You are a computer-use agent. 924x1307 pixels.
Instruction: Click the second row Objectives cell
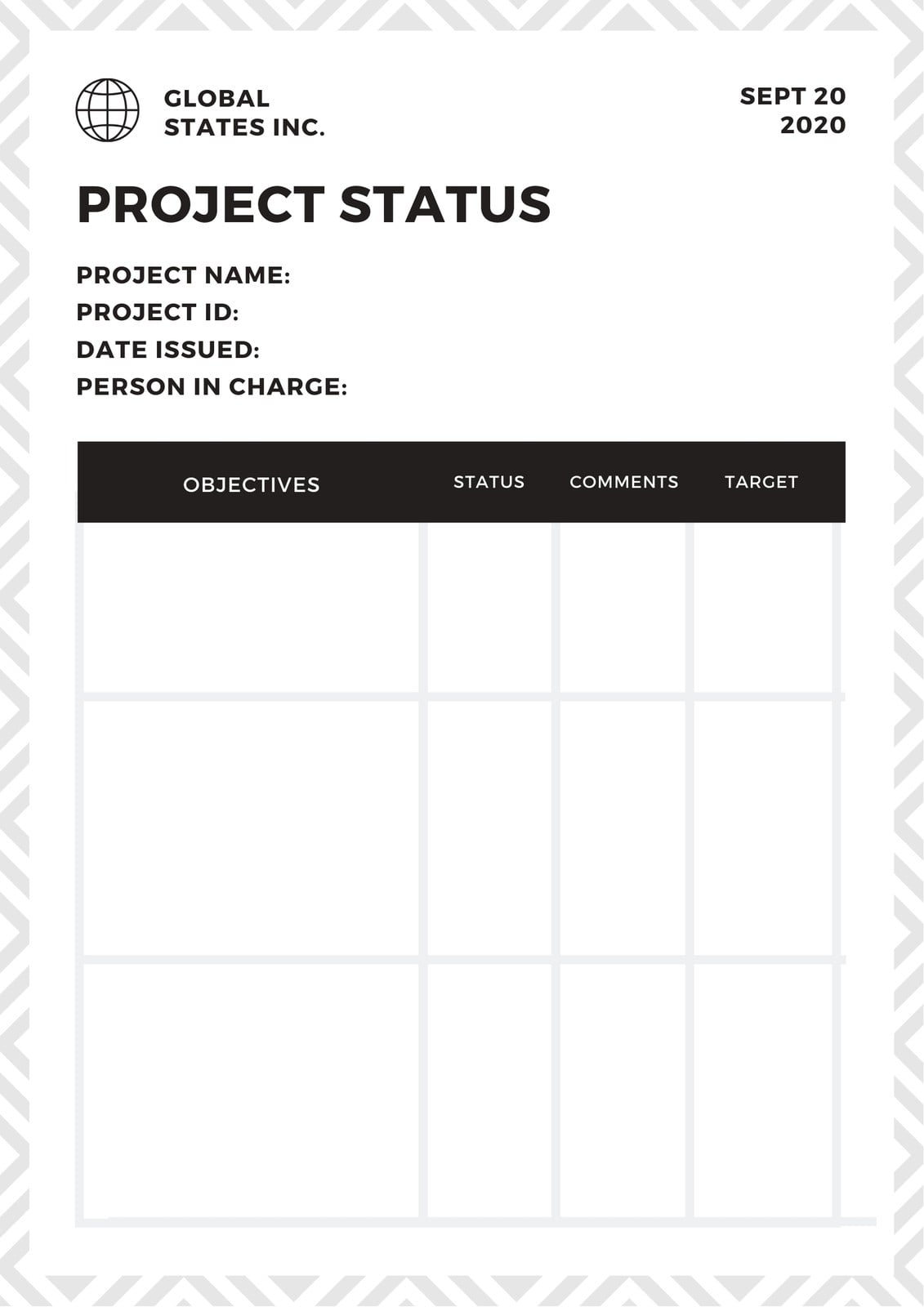point(251,828)
